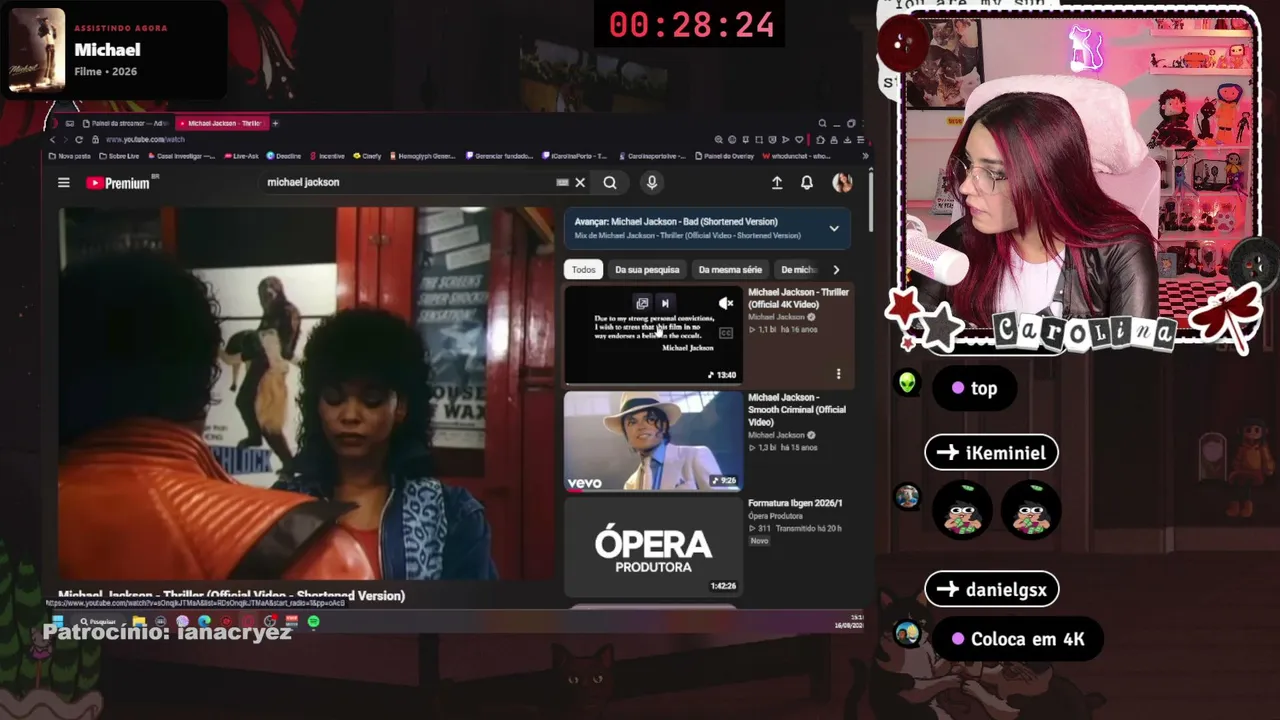Open the YouTube guide hamburger menu
1280x720 pixels.
click(64, 183)
